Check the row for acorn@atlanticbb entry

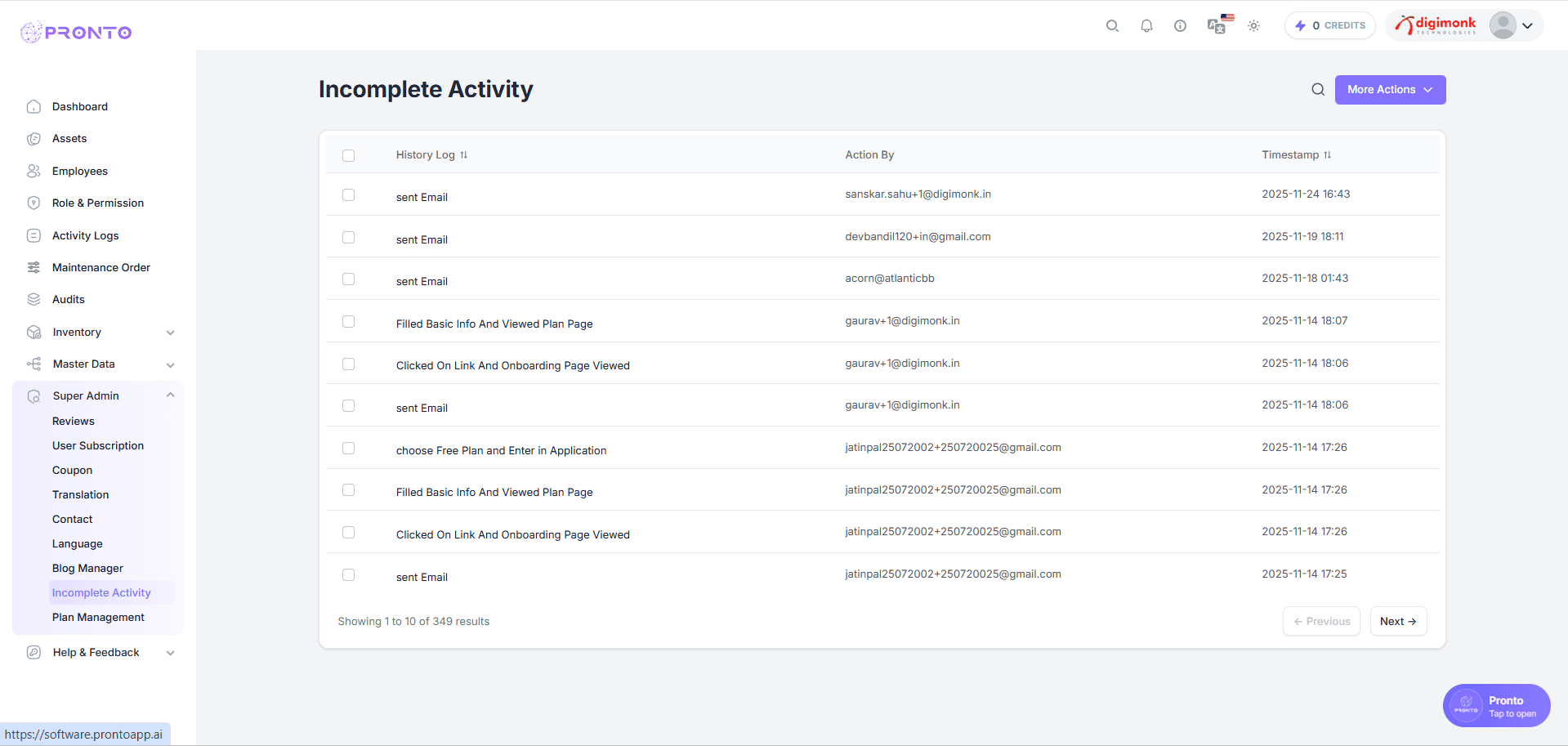(x=349, y=279)
